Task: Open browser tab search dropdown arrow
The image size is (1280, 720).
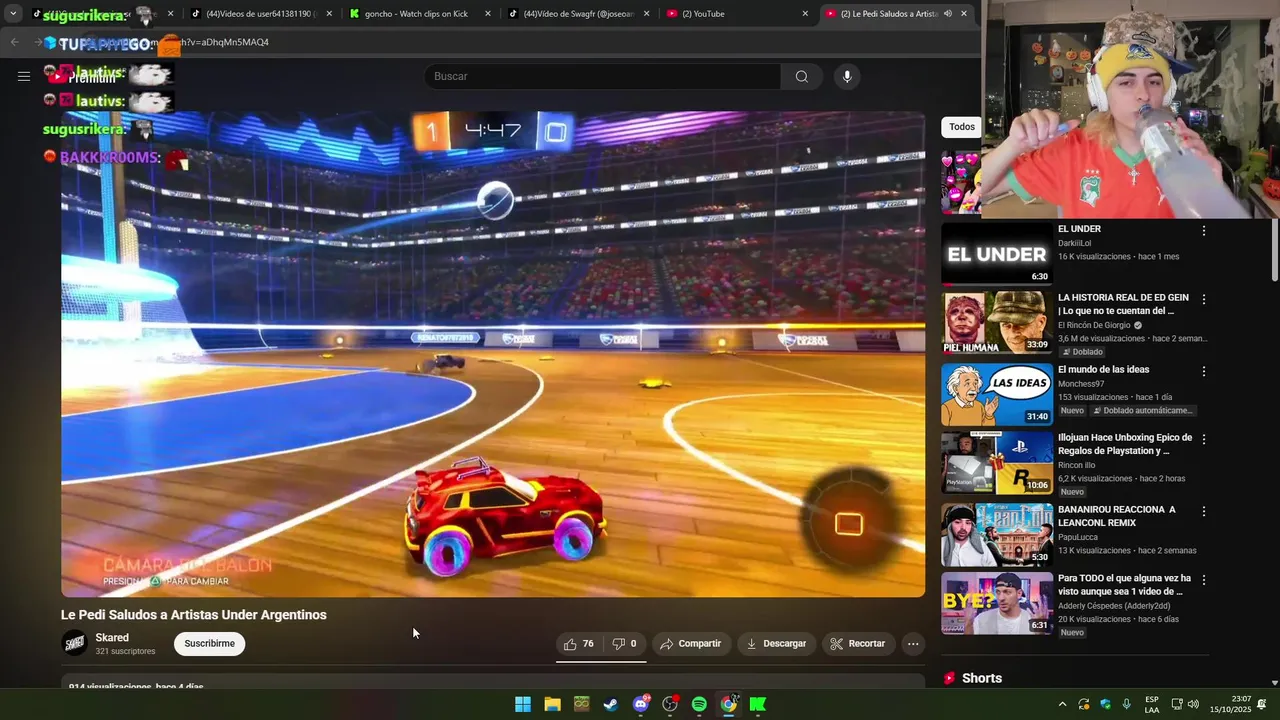Action: click(x=13, y=14)
